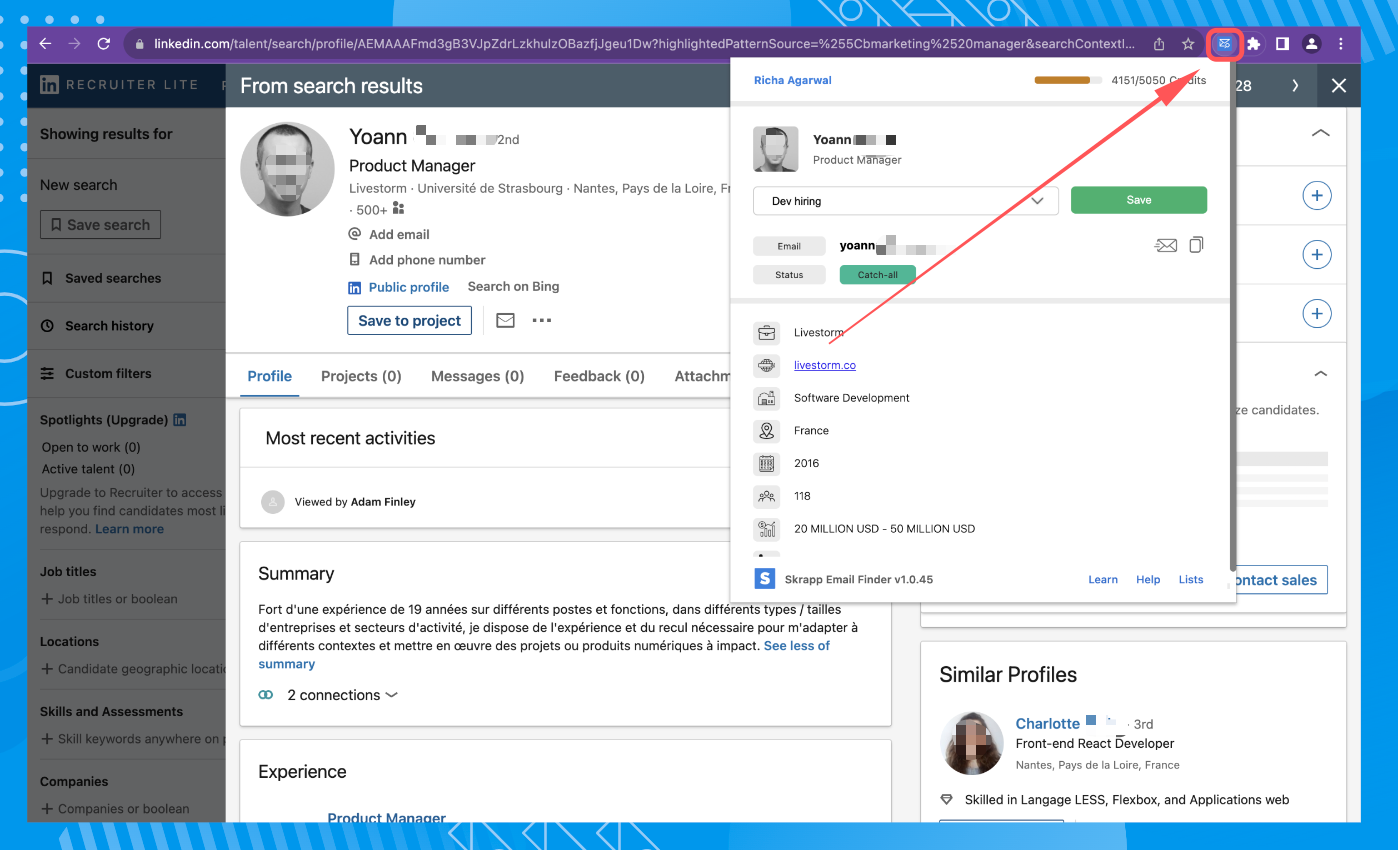The height and width of the screenshot is (850, 1398).
Task: Go back to previous page
Action: coord(45,44)
